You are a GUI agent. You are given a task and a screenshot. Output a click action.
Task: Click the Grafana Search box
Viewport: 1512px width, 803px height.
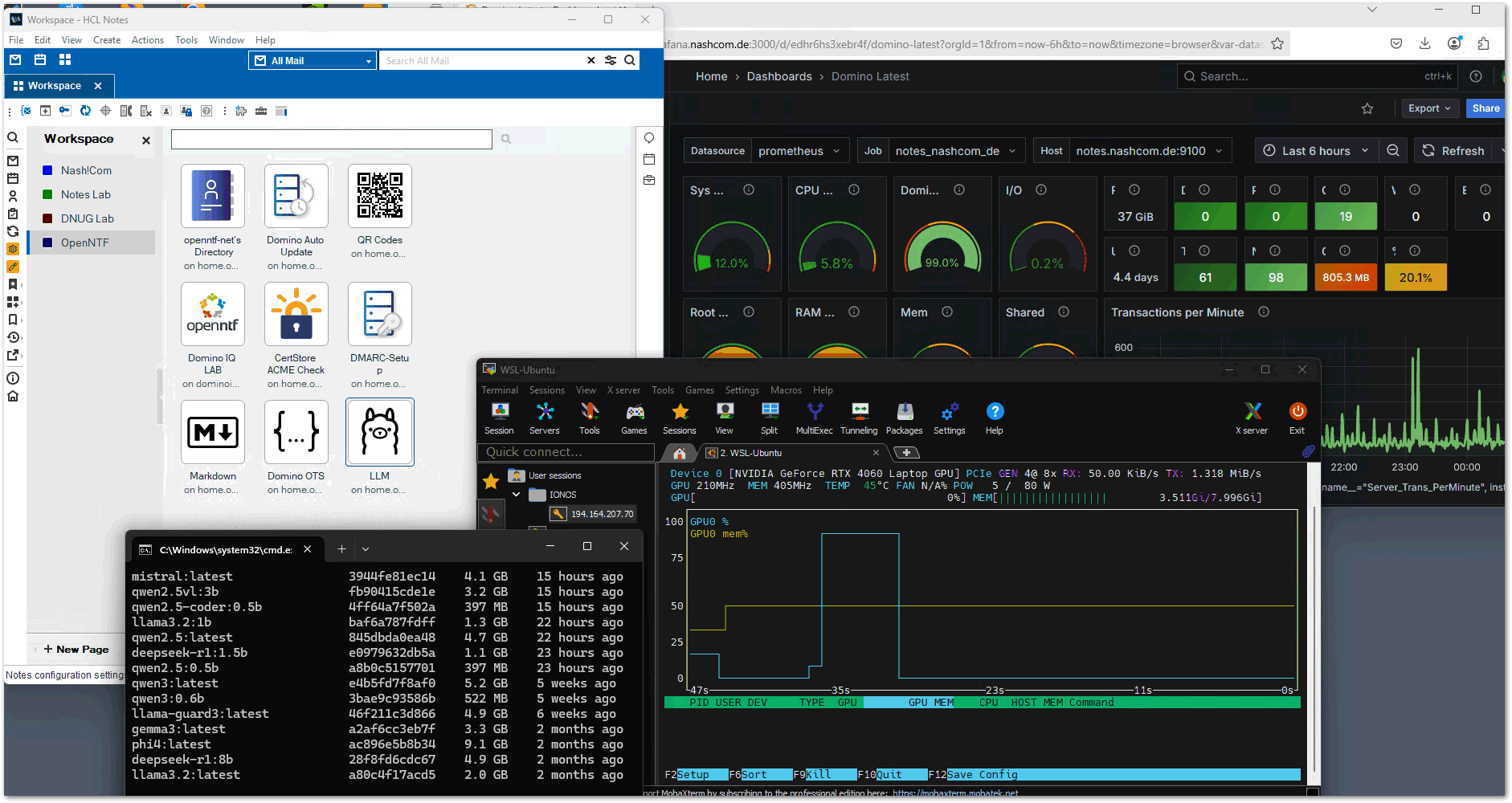pyautogui.click(x=1318, y=76)
